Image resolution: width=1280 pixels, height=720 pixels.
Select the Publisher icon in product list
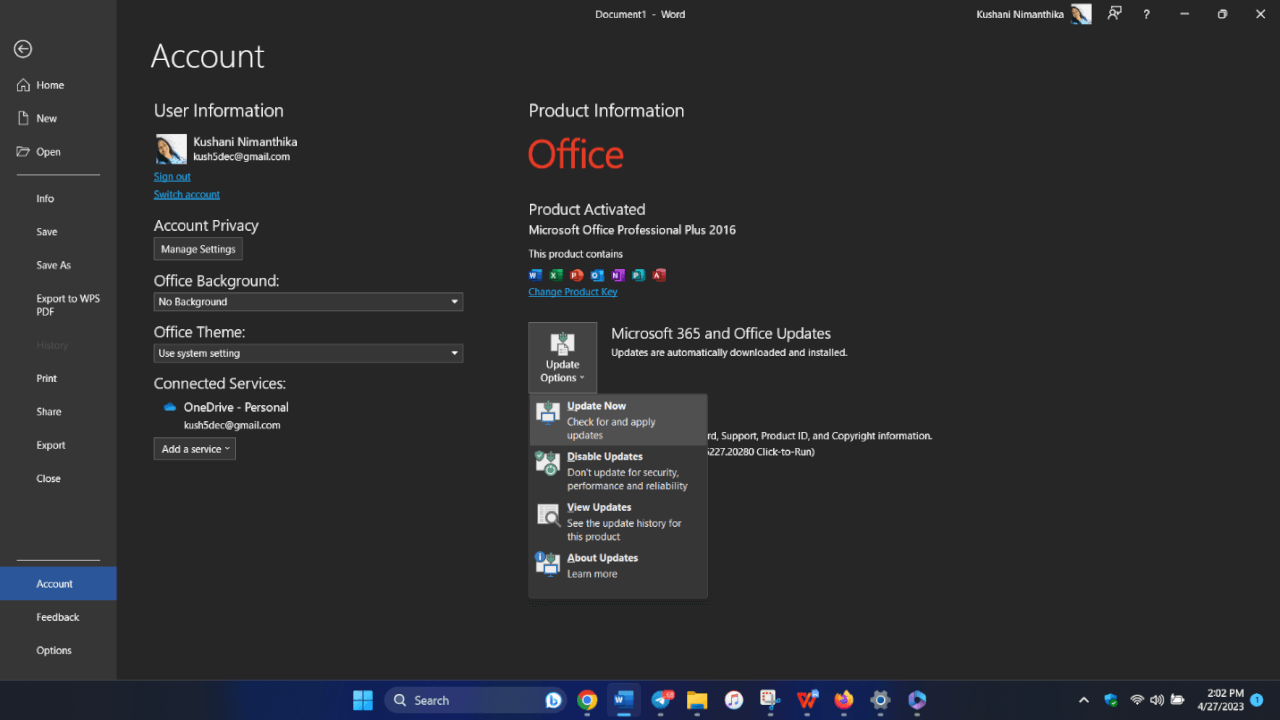[x=638, y=274]
